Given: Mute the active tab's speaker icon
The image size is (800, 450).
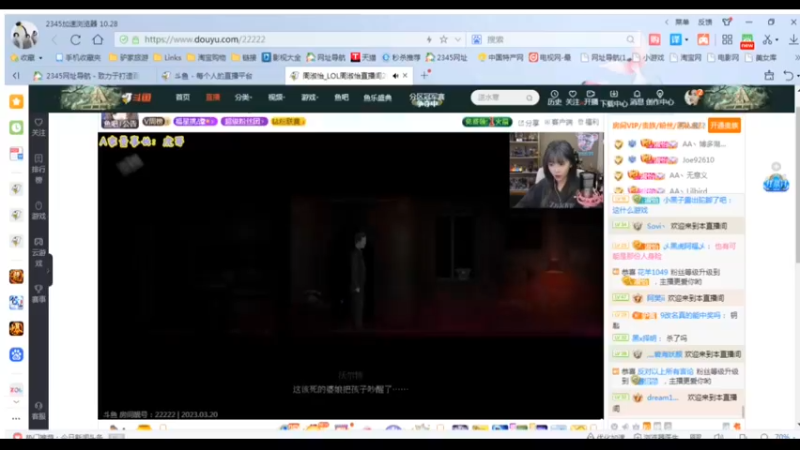Looking at the screenshot, I should pos(395,76).
